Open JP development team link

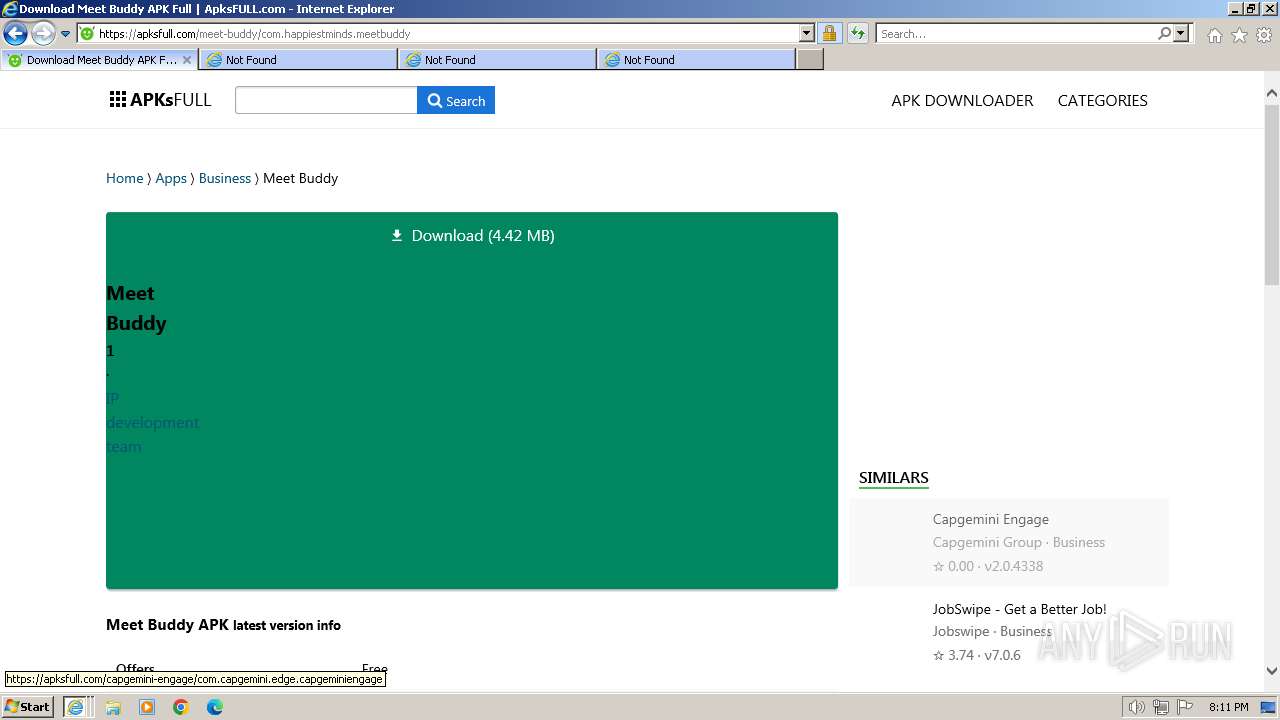(152, 422)
